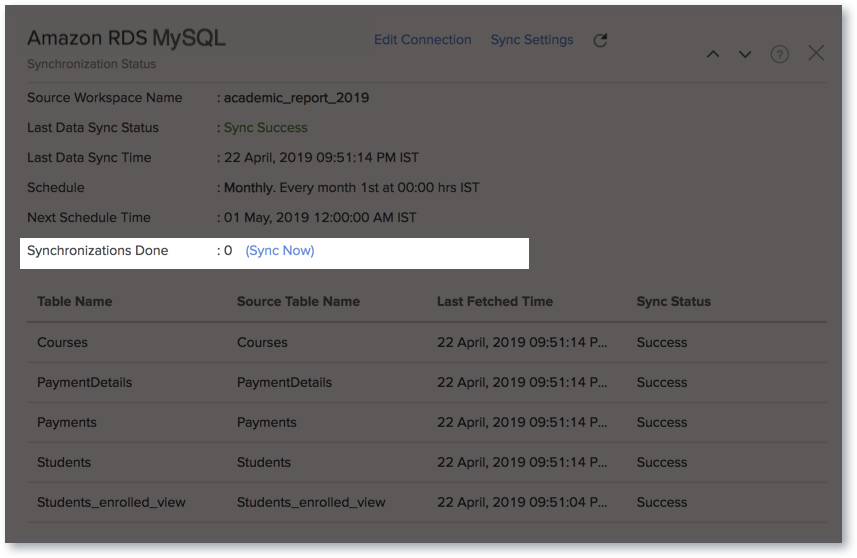
Task: Click Payments in Source Table Name column
Action: click(267, 422)
